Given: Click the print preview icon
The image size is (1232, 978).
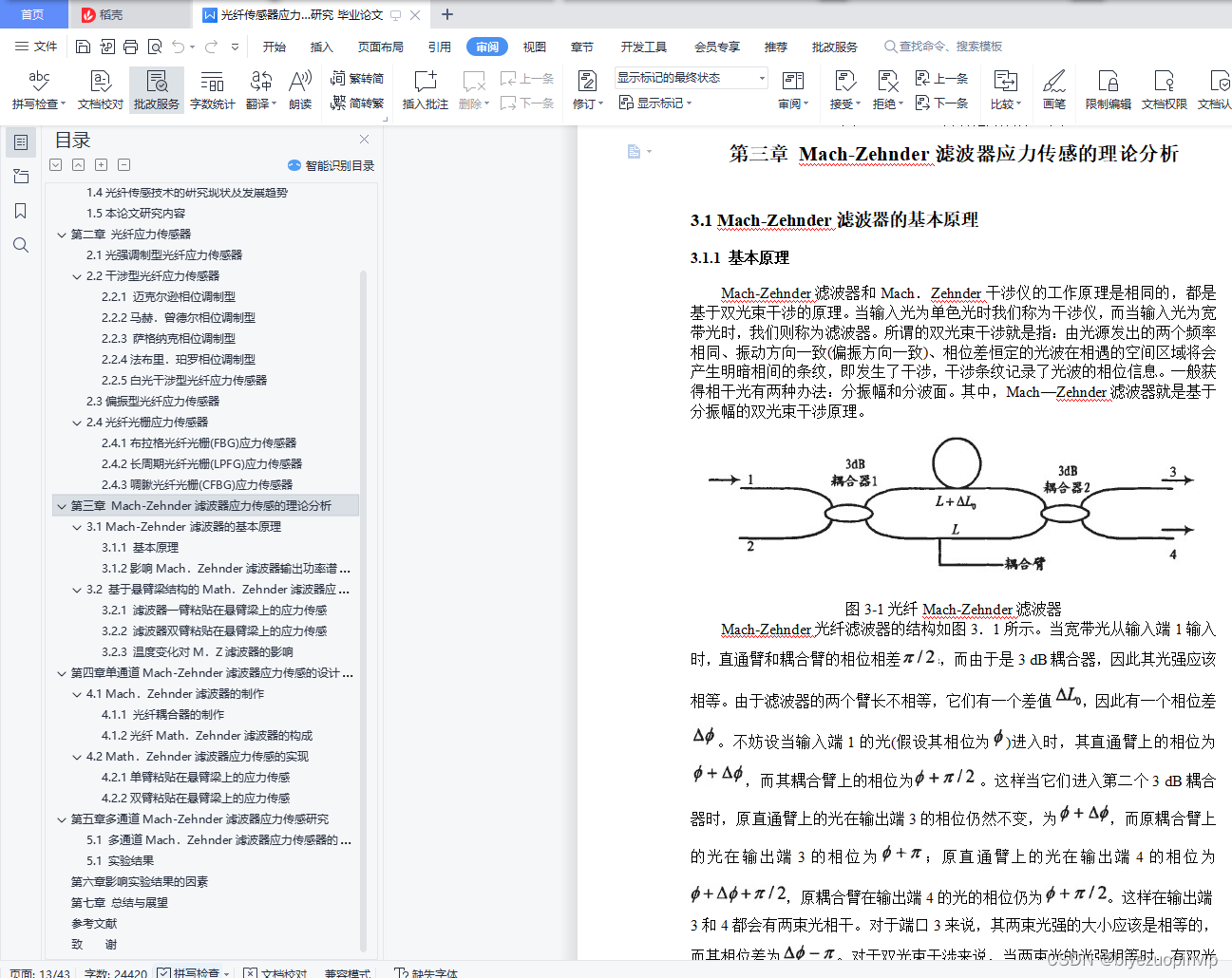Looking at the screenshot, I should [155, 47].
